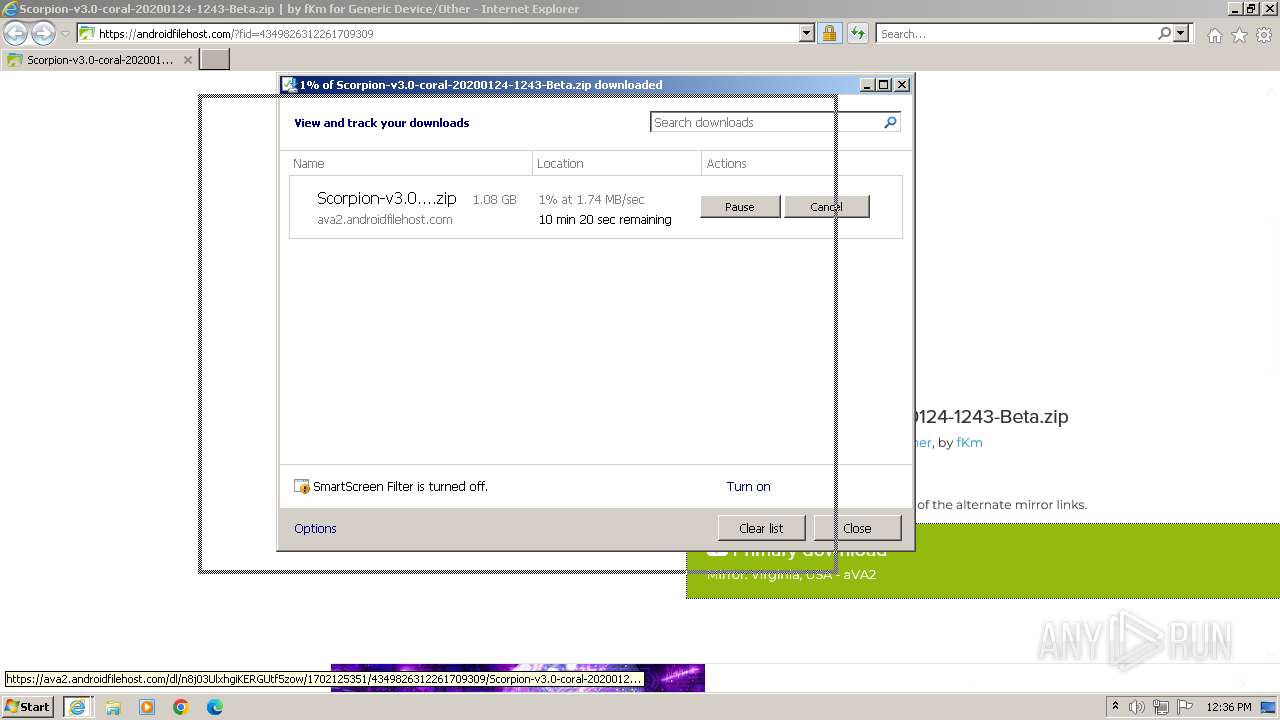Click the SmartScreen Filter warning icon
This screenshot has height=720, width=1280.
(302, 487)
